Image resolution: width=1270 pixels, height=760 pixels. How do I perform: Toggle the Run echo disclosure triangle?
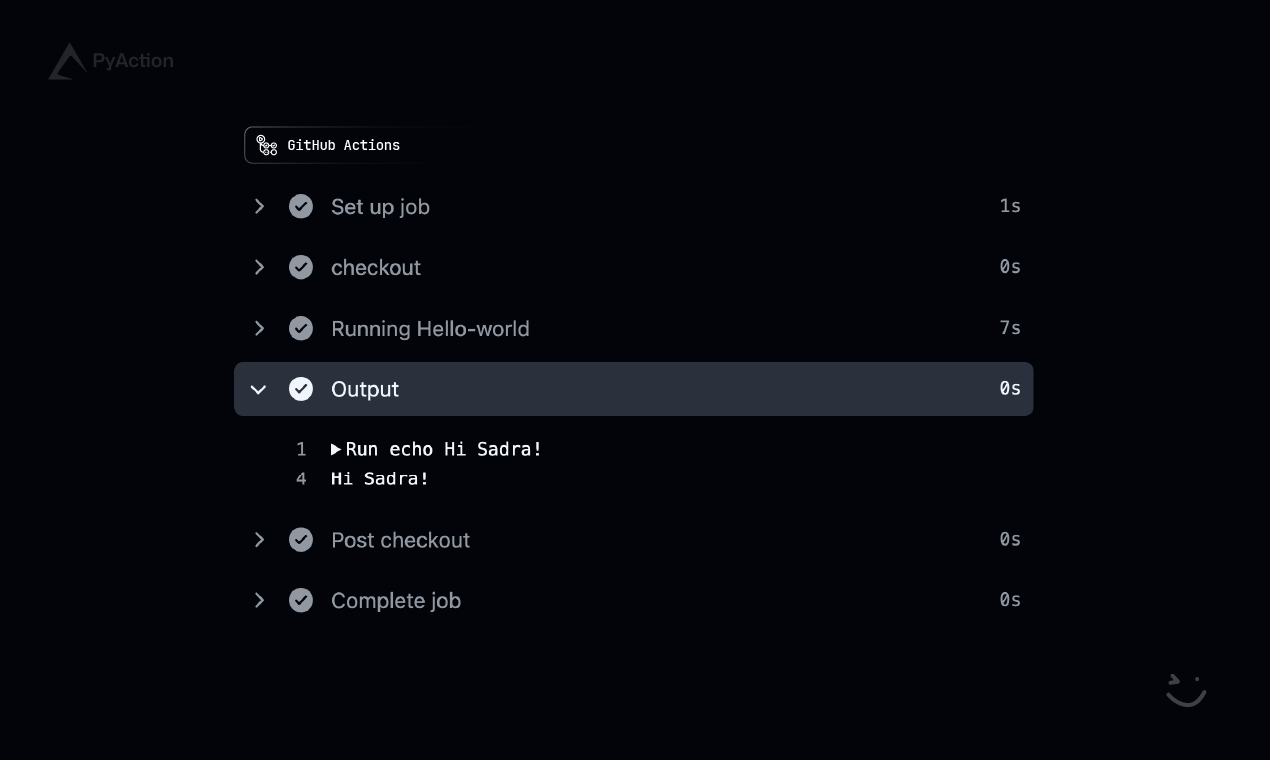coord(336,450)
